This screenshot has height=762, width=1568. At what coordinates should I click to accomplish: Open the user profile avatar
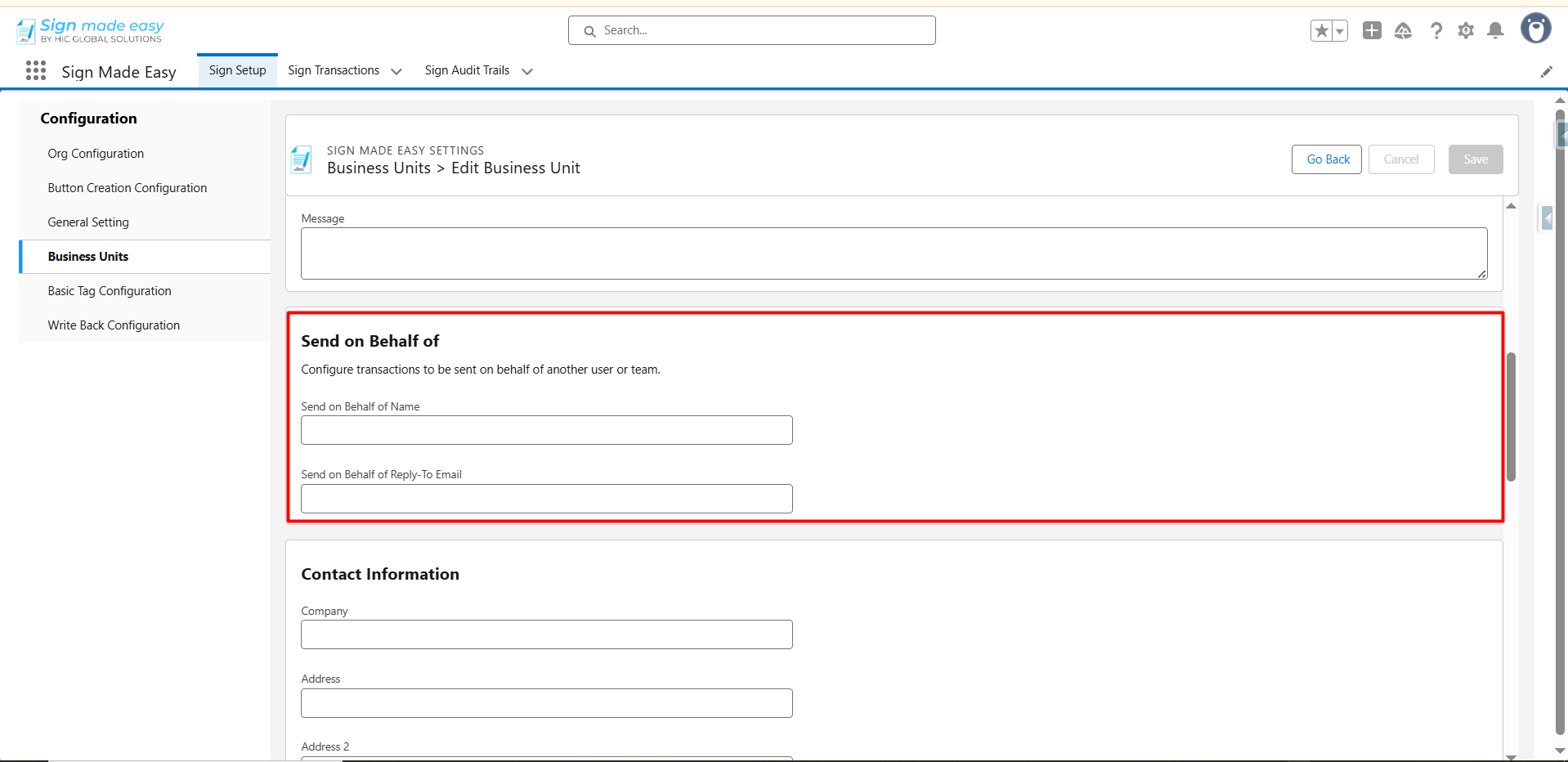1535,29
